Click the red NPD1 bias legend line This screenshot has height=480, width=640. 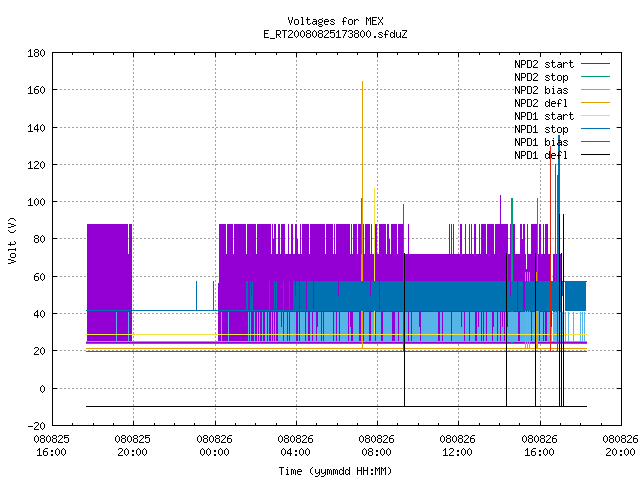(x=595, y=142)
